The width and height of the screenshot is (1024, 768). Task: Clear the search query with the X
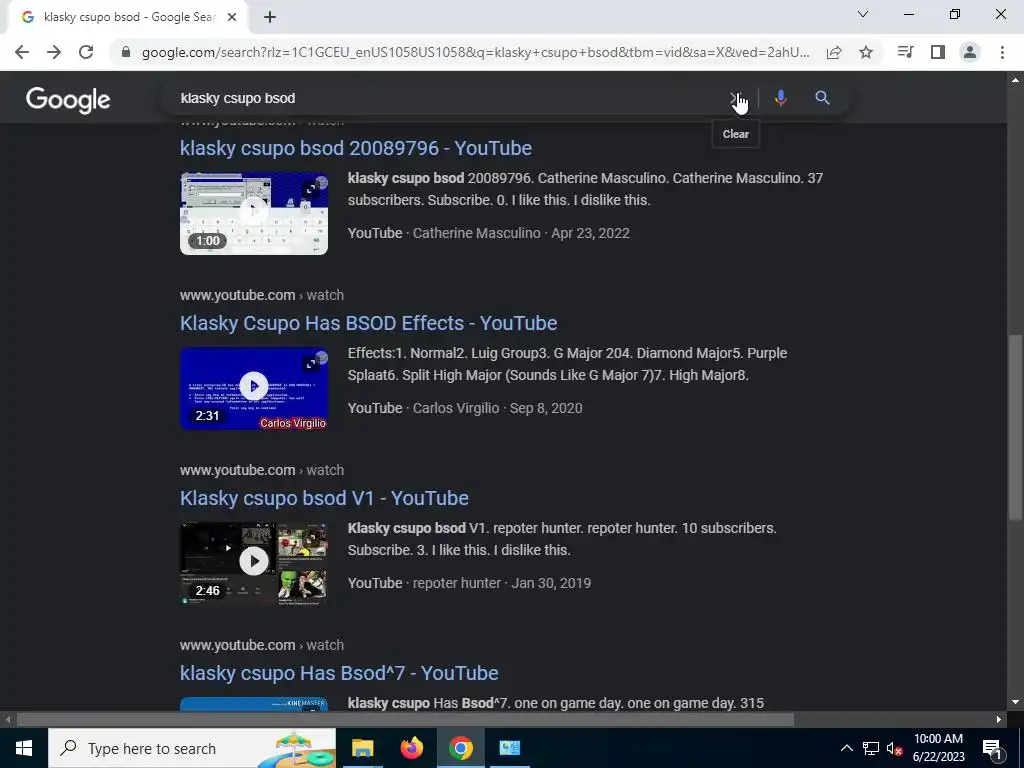pyautogui.click(x=735, y=98)
